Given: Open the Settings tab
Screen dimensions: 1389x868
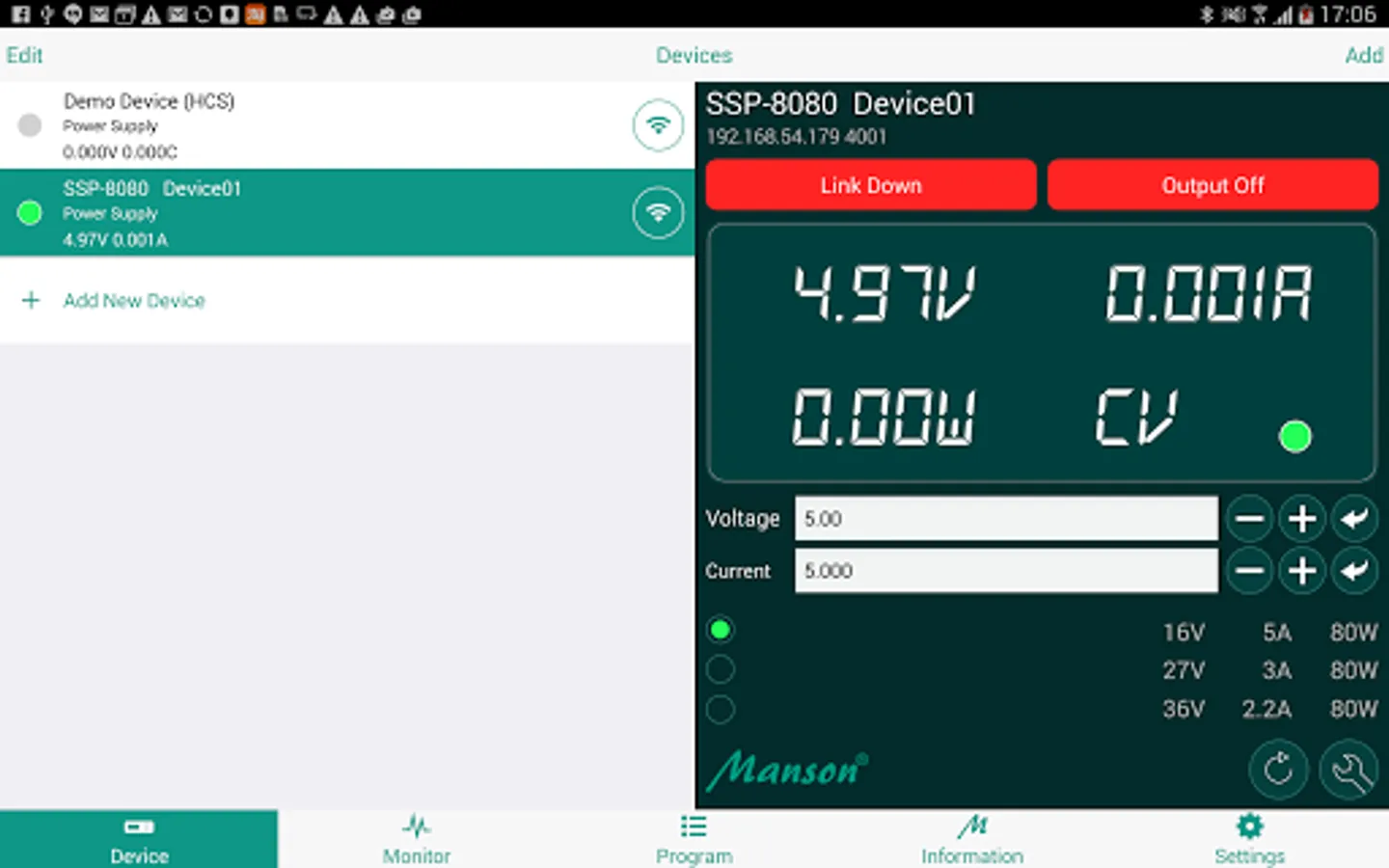Looking at the screenshot, I should 1250,839.
